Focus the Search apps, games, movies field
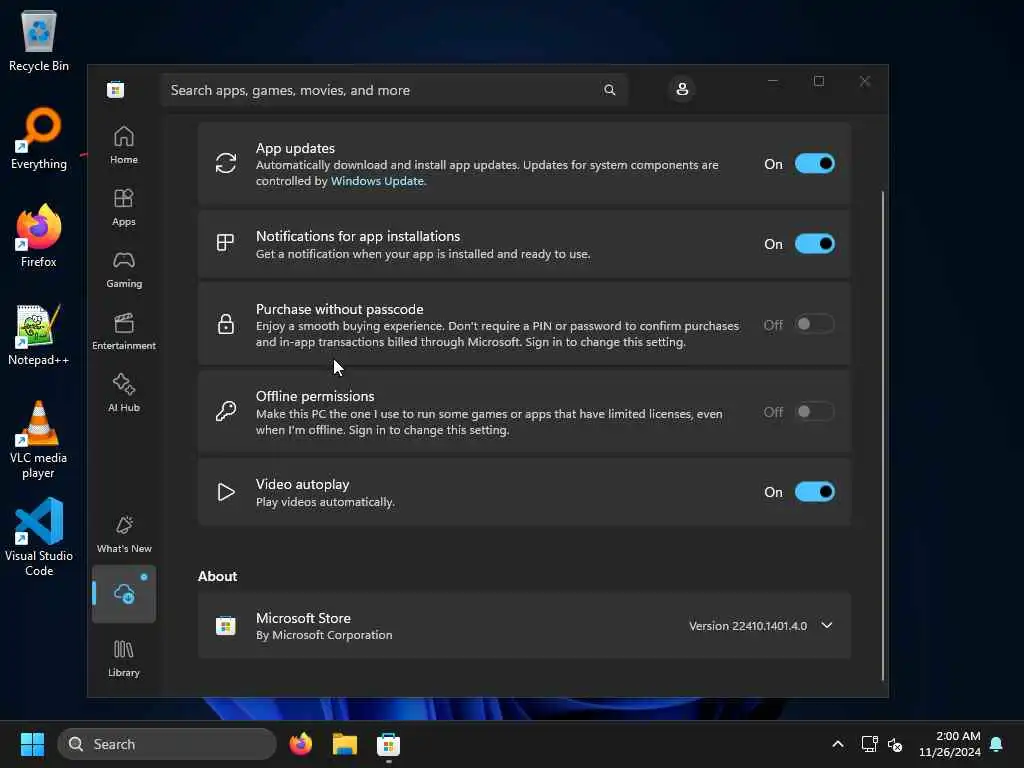This screenshot has height=768, width=1024. (x=394, y=90)
